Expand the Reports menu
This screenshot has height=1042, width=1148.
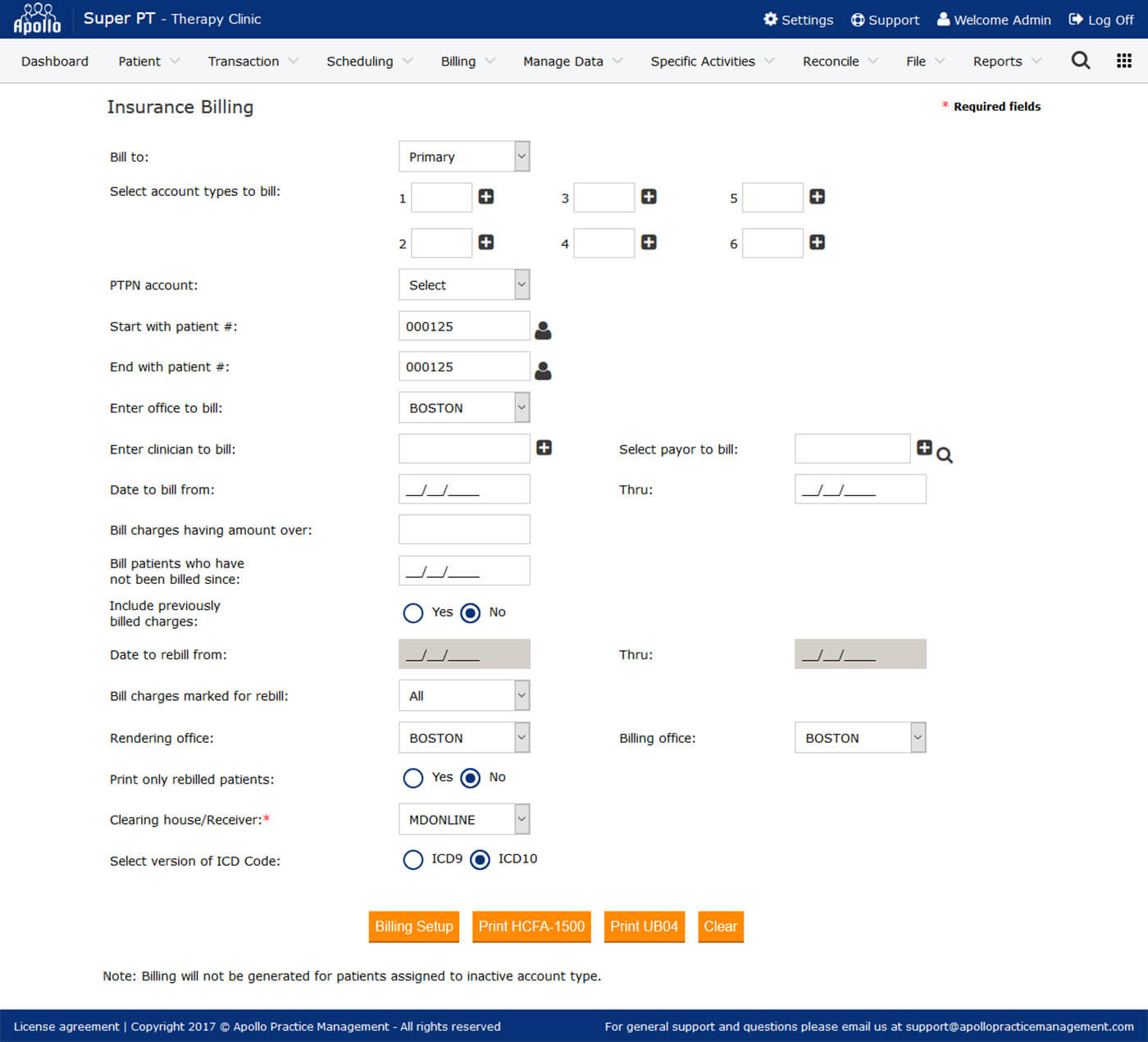click(1007, 61)
